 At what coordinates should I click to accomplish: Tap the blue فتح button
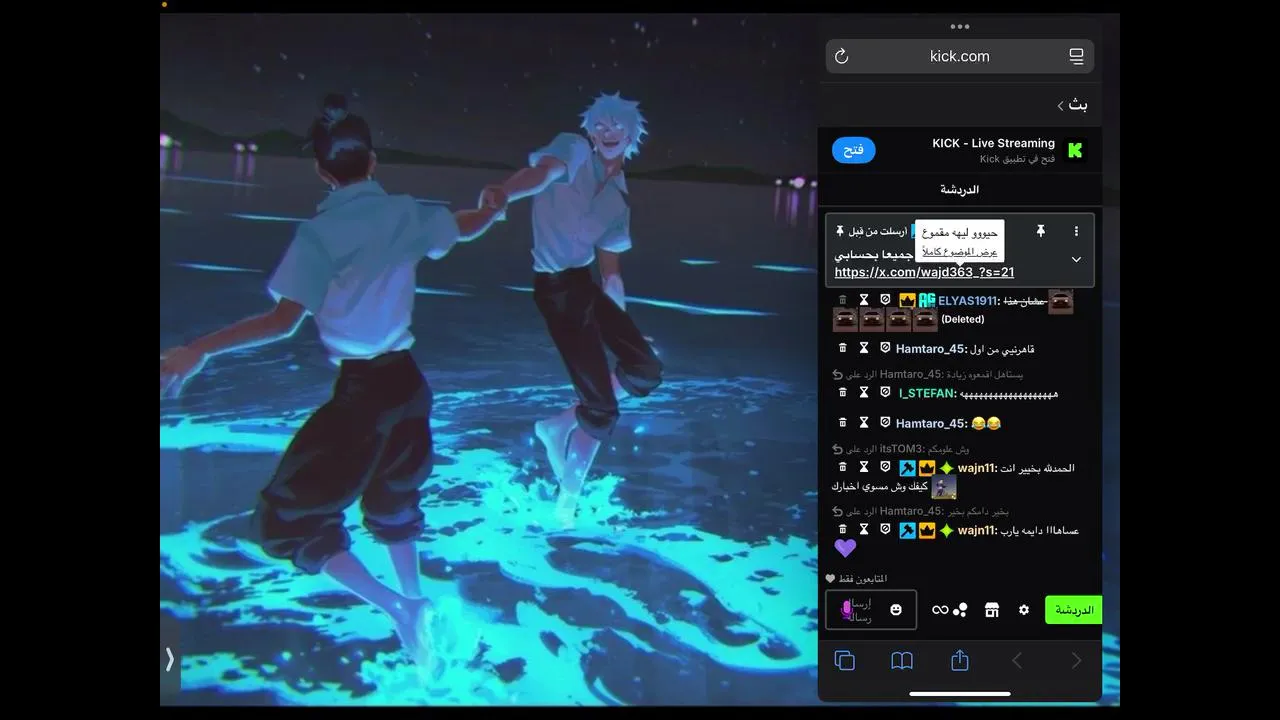854,150
